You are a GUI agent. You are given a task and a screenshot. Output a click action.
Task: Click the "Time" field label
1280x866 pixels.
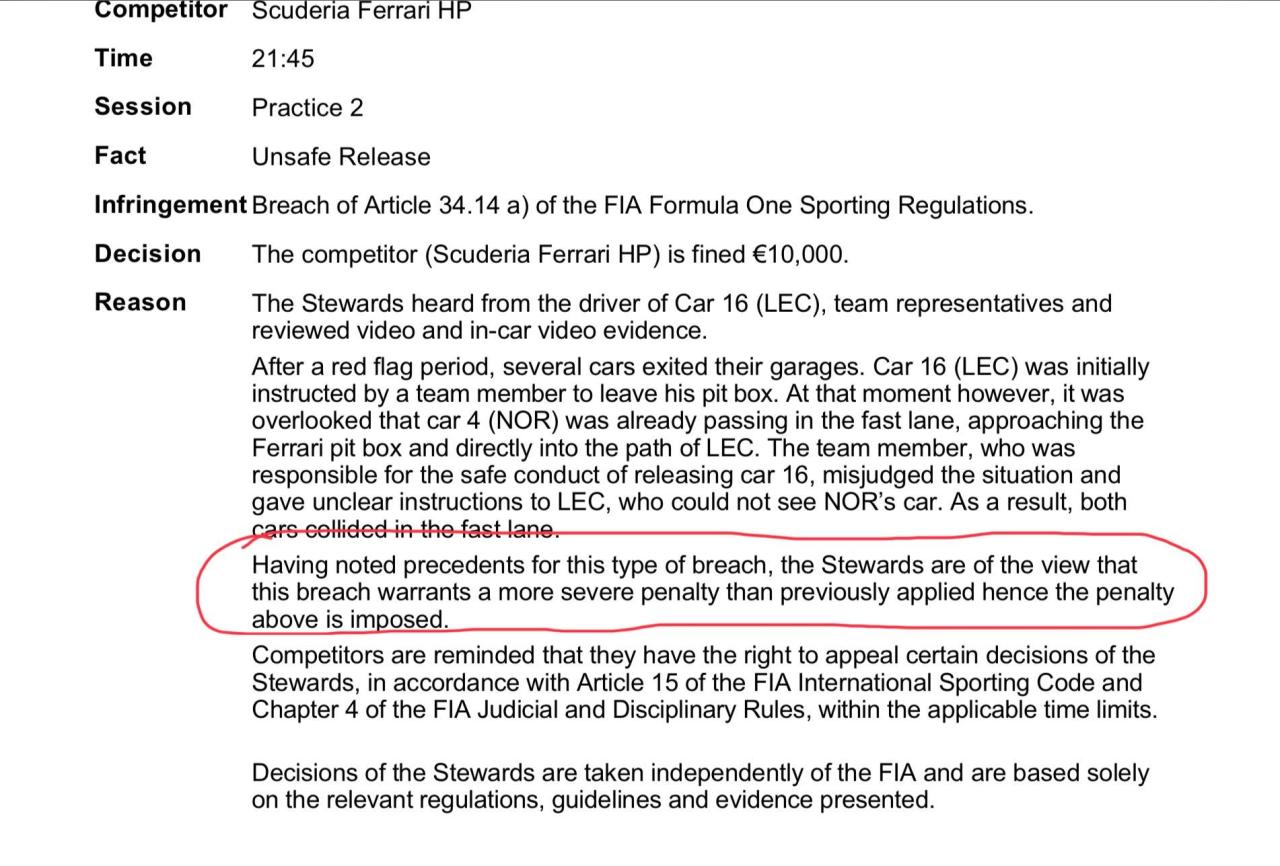(x=124, y=58)
